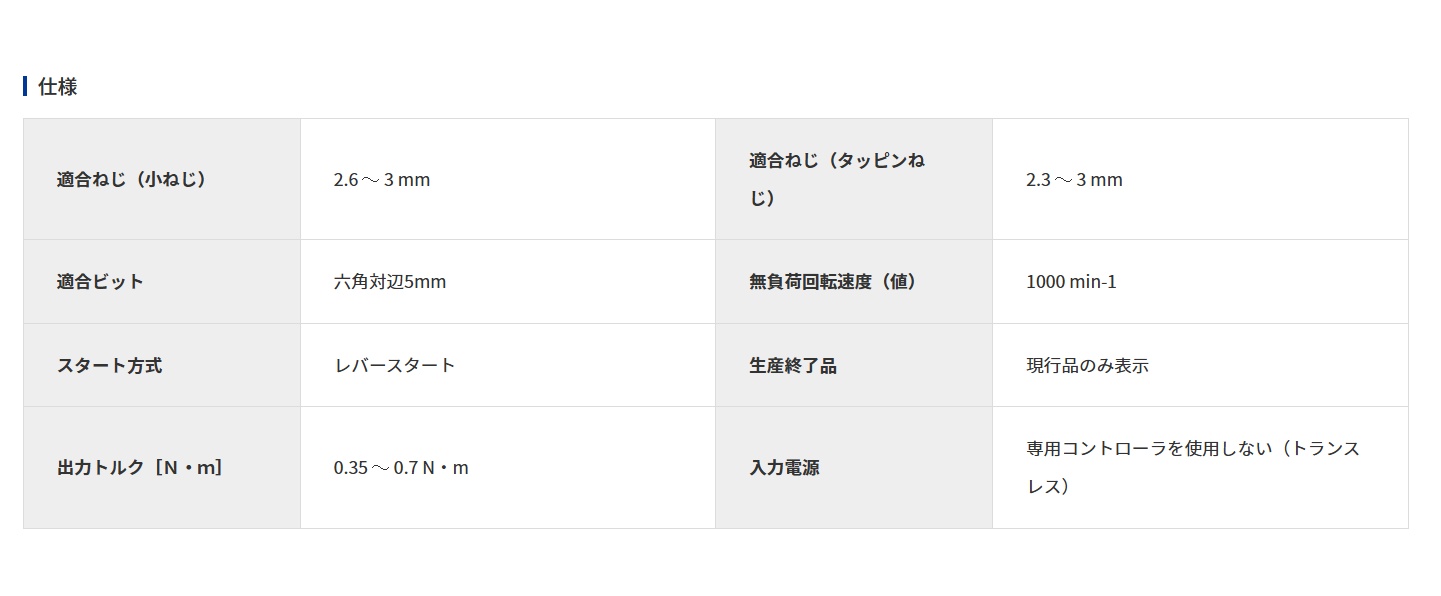Click the 2.6 minimum small-screw size number
Screen dimensions: 1441x596
click(346, 181)
